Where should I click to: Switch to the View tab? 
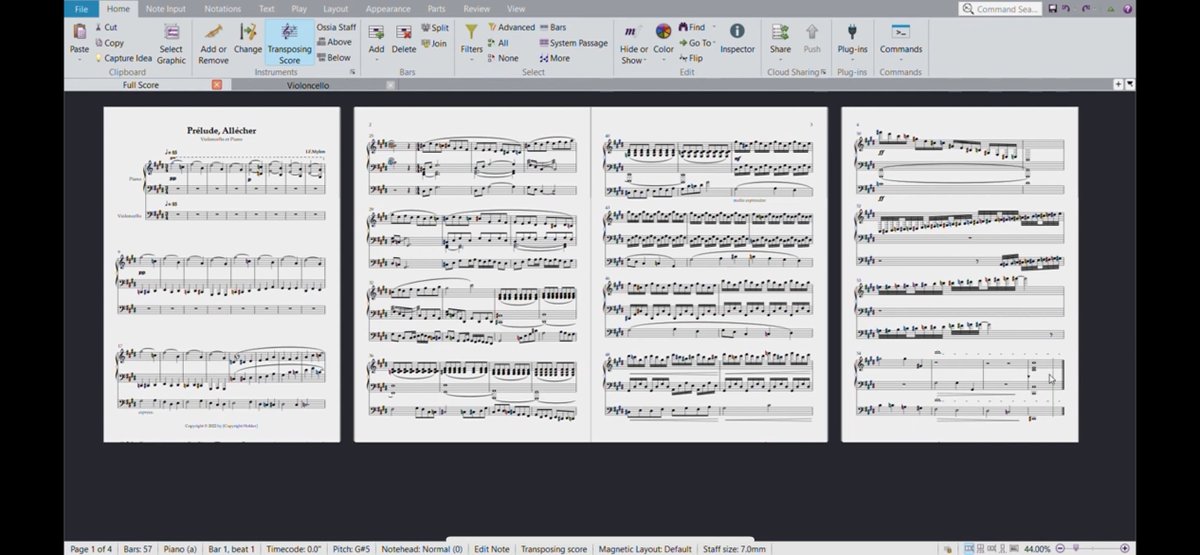point(516,9)
